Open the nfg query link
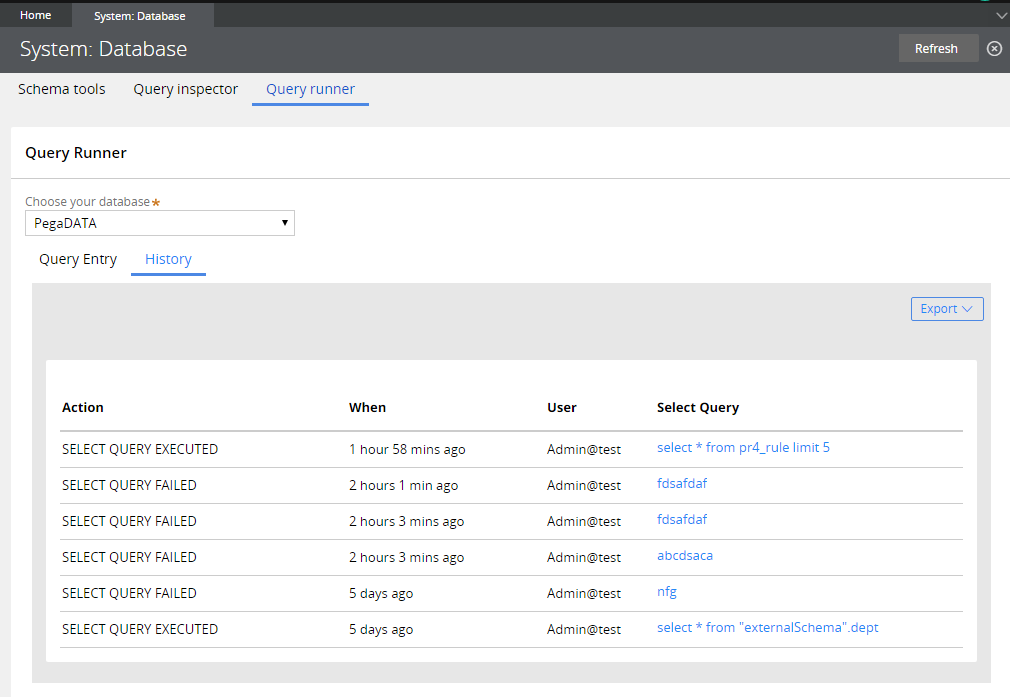Screen dimensions: 1010x697 click(667, 591)
